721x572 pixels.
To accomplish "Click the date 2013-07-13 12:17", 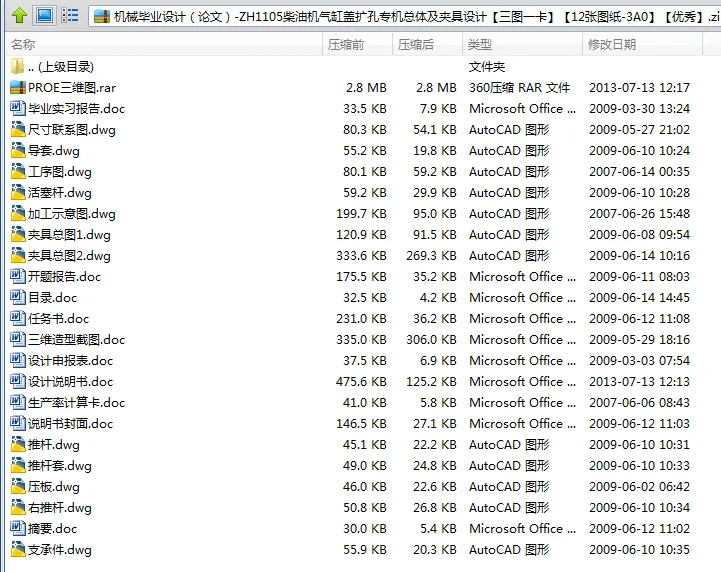I will (640, 87).
